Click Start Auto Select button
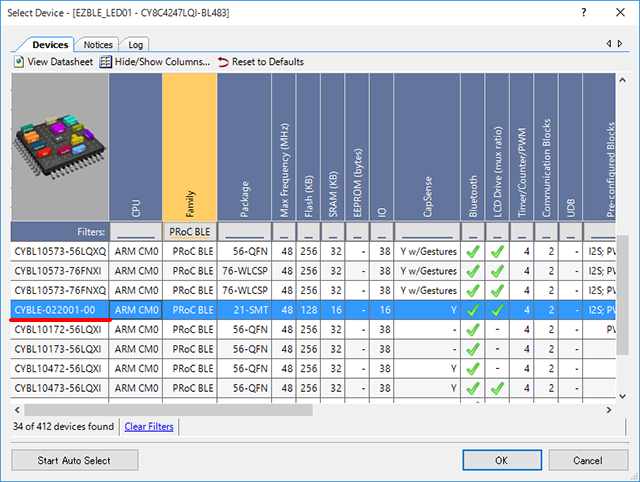The image size is (640, 482). coord(75,460)
